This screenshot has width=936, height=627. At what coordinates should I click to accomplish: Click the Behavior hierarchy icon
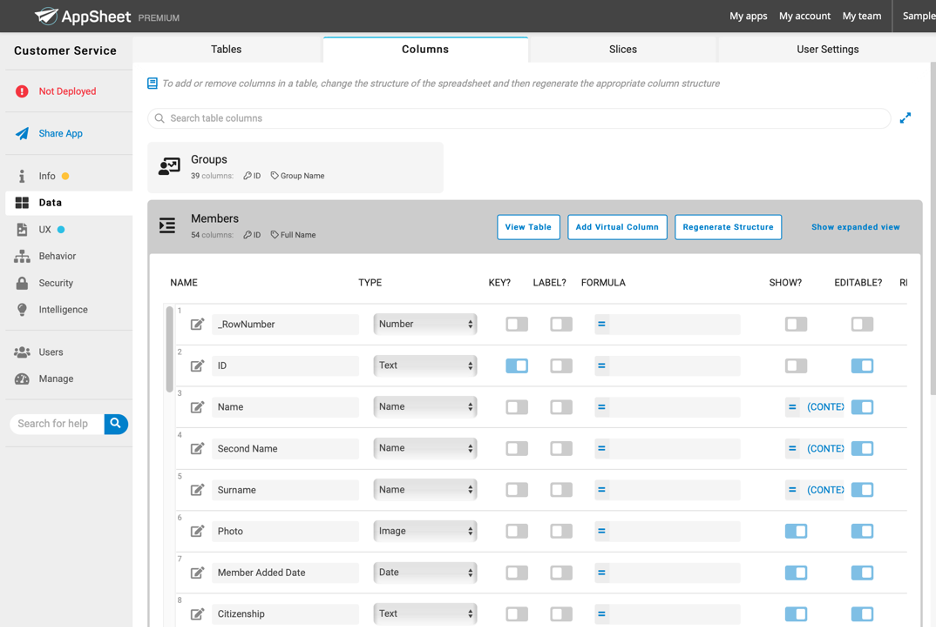(x=22, y=256)
